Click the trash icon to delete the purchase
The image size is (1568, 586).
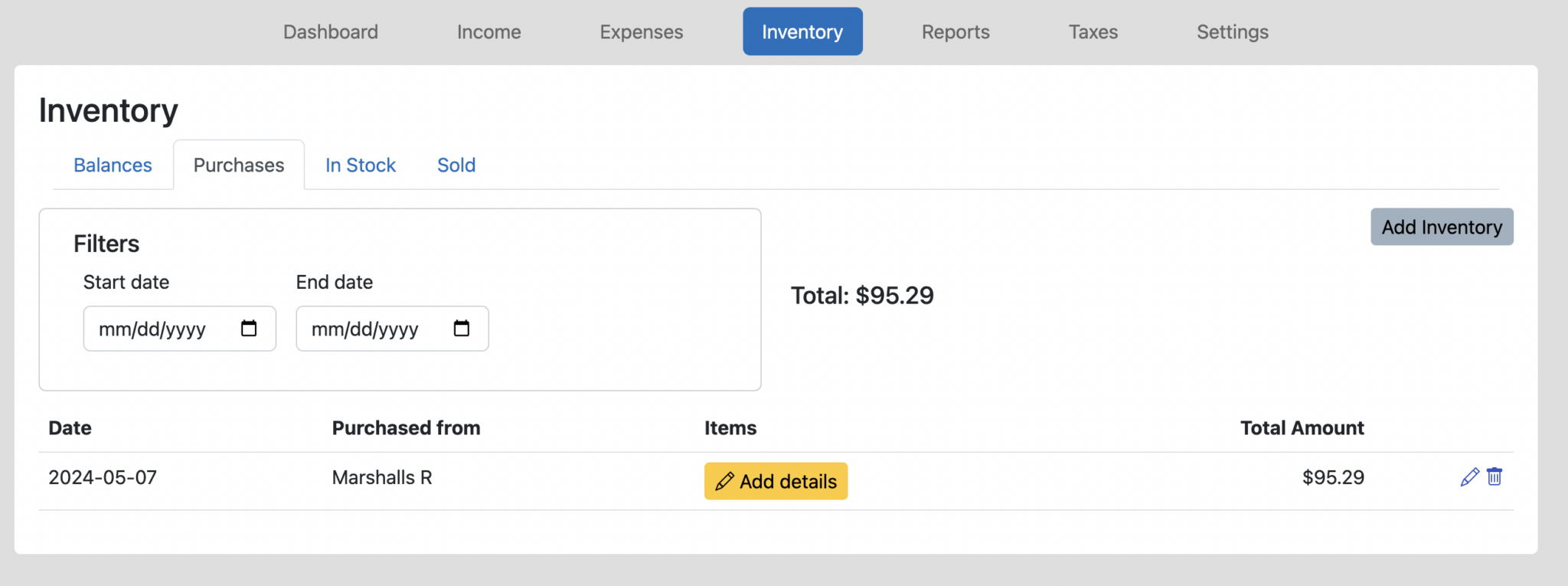(x=1495, y=476)
